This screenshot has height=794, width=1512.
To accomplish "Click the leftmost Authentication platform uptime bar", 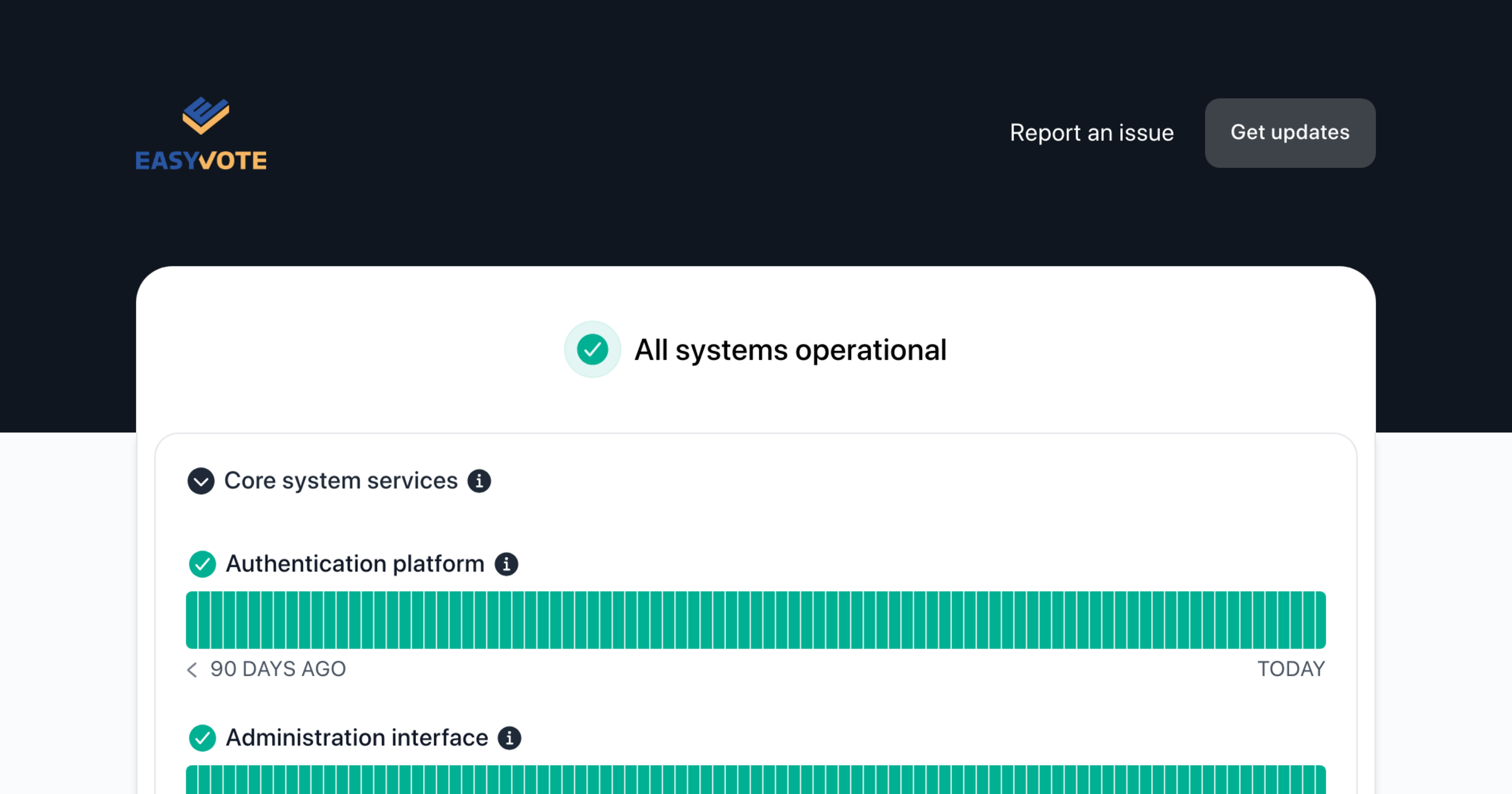I will [x=192, y=620].
